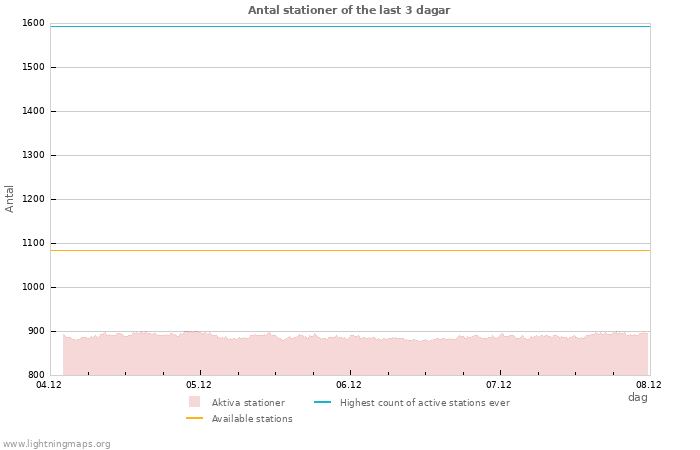Click the chart title Antal stationer
700x450 pixels.
(x=349, y=10)
